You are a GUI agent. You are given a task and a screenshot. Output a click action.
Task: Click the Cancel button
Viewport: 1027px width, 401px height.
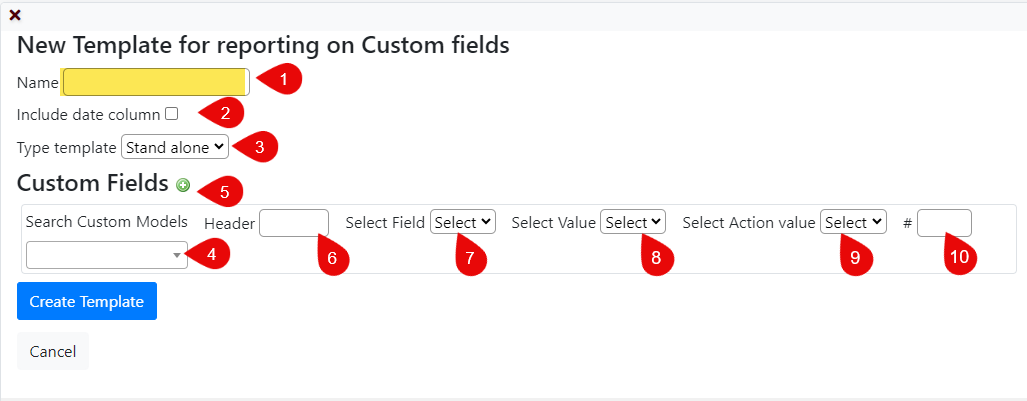pyautogui.click(x=53, y=351)
